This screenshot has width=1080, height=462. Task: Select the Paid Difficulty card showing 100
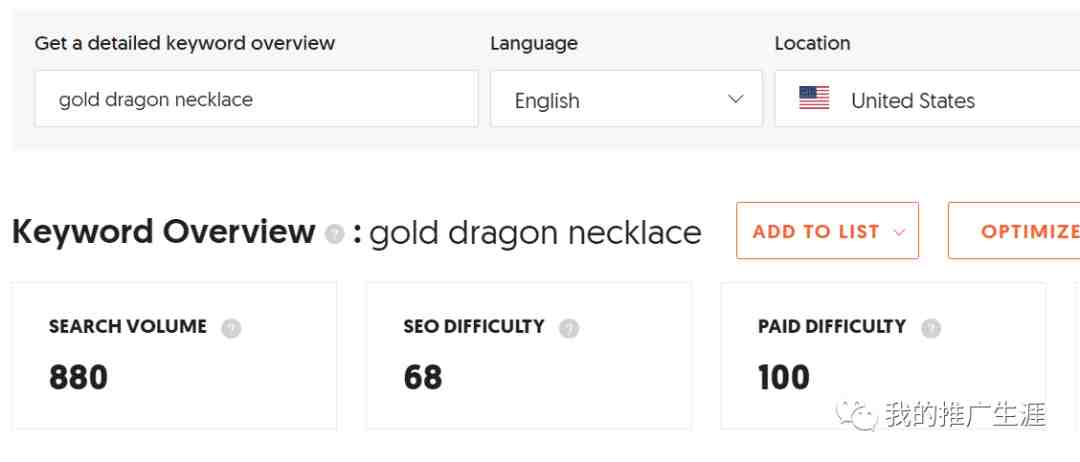[884, 355]
